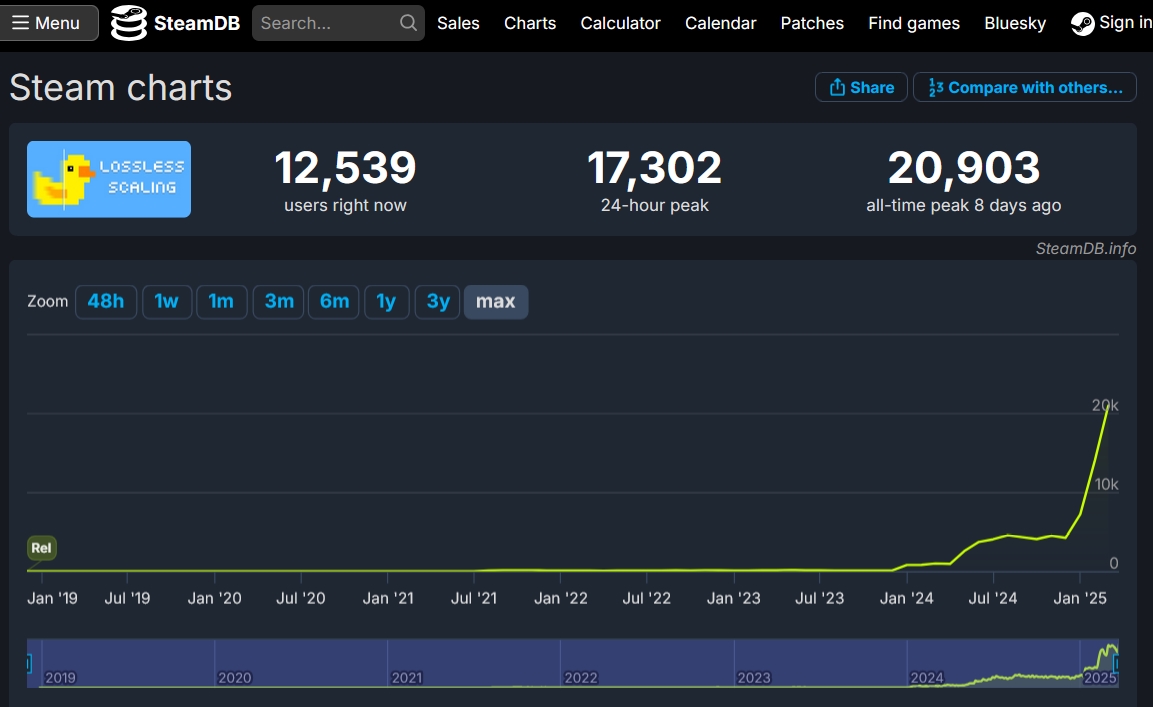Click the Jan '24 axis label

click(x=907, y=598)
